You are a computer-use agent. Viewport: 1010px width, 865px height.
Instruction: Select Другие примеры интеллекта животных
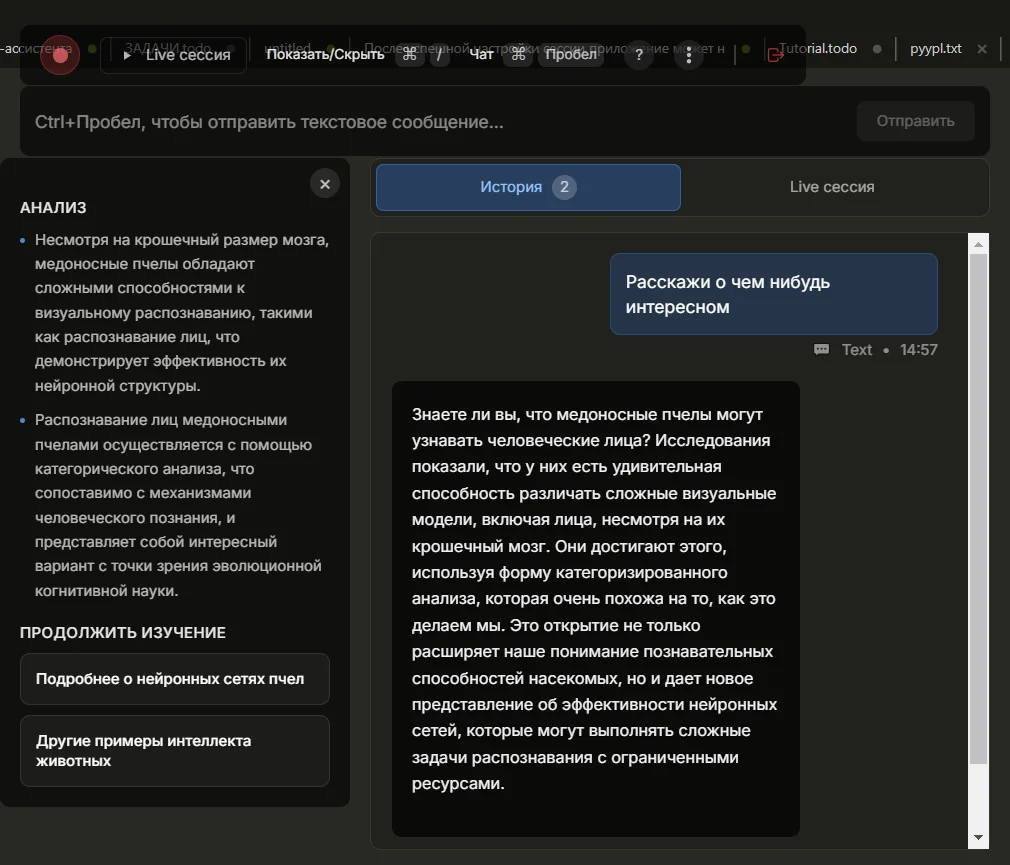point(175,751)
